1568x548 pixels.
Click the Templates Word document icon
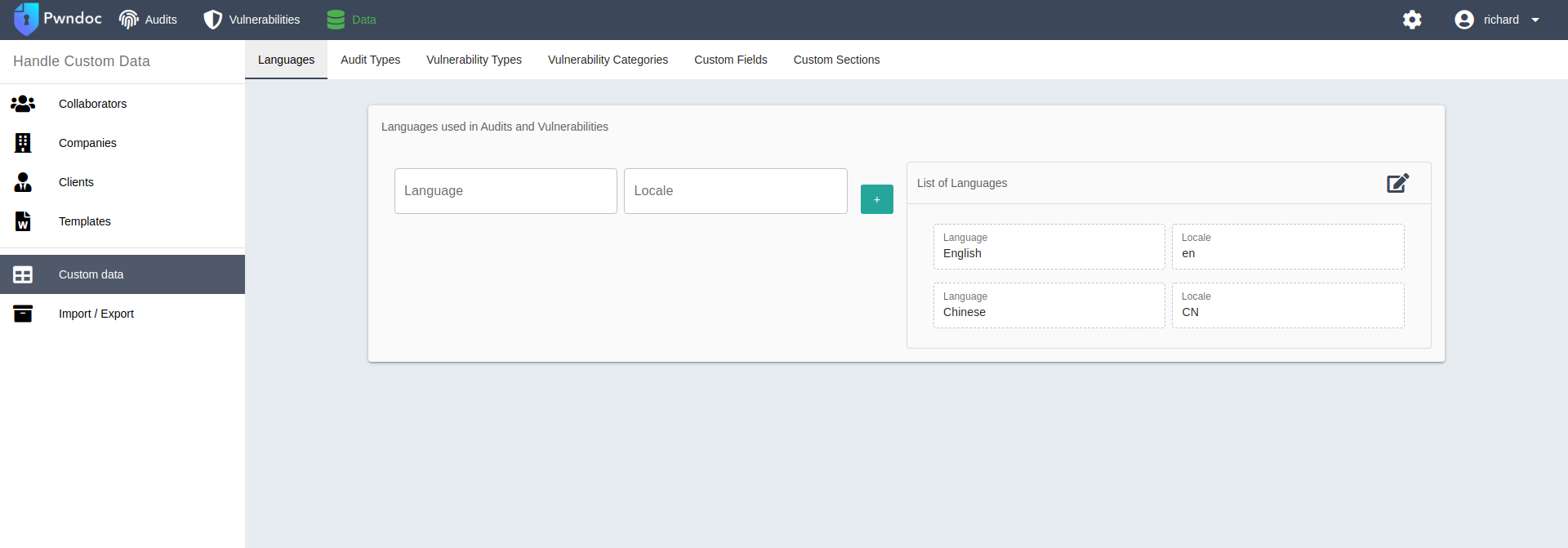(23, 221)
